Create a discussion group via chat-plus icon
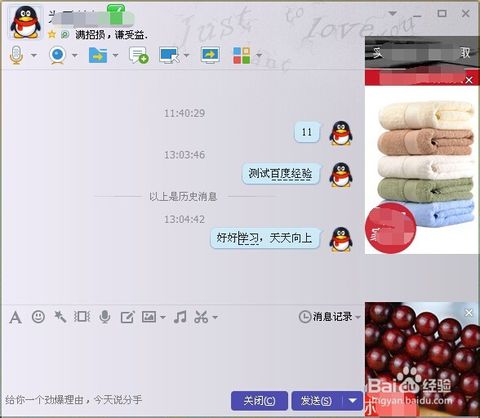The height and width of the screenshot is (418, 480). tap(139, 55)
